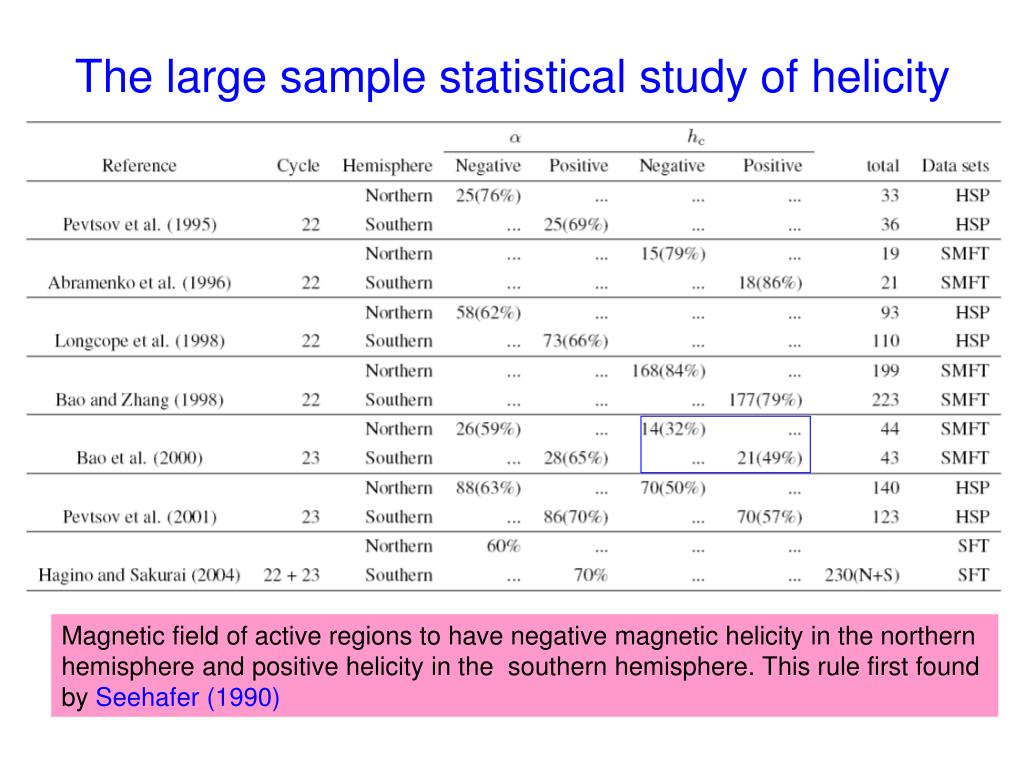The width and height of the screenshot is (1024, 768).
Task: Click the Pevtsov et al. (1995) reference
Action: (x=140, y=225)
